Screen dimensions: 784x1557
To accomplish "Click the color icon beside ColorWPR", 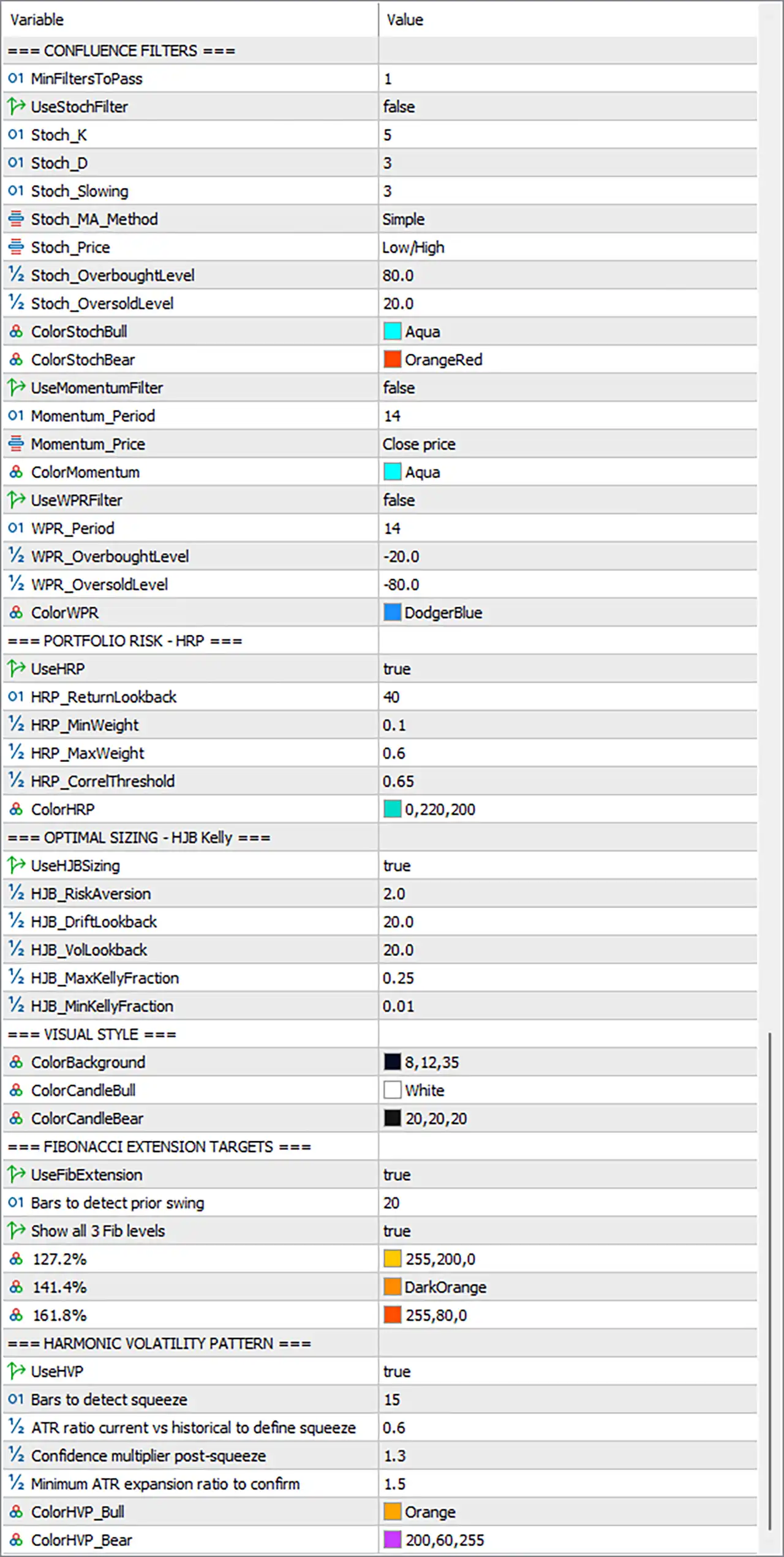I will (x=16, y=613).
